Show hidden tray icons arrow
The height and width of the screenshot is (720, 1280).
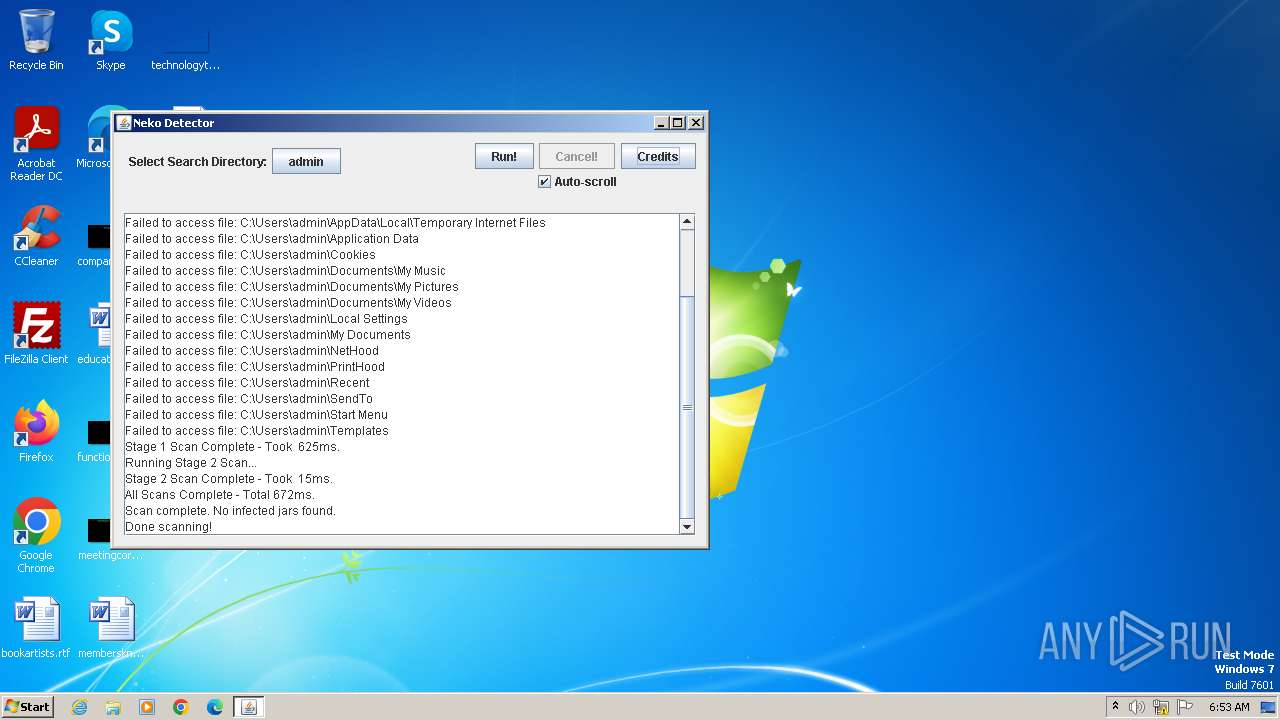(1115, 706)
